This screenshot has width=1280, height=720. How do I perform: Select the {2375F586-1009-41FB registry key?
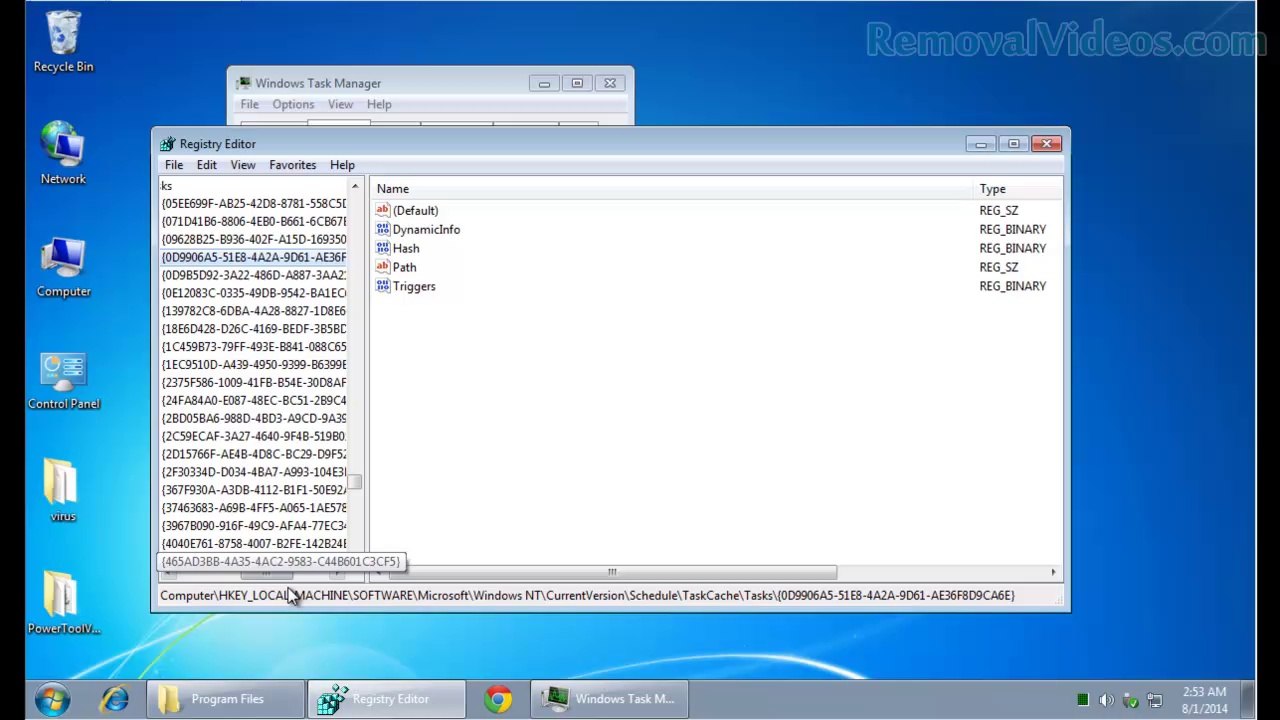[x=254, y=382]
